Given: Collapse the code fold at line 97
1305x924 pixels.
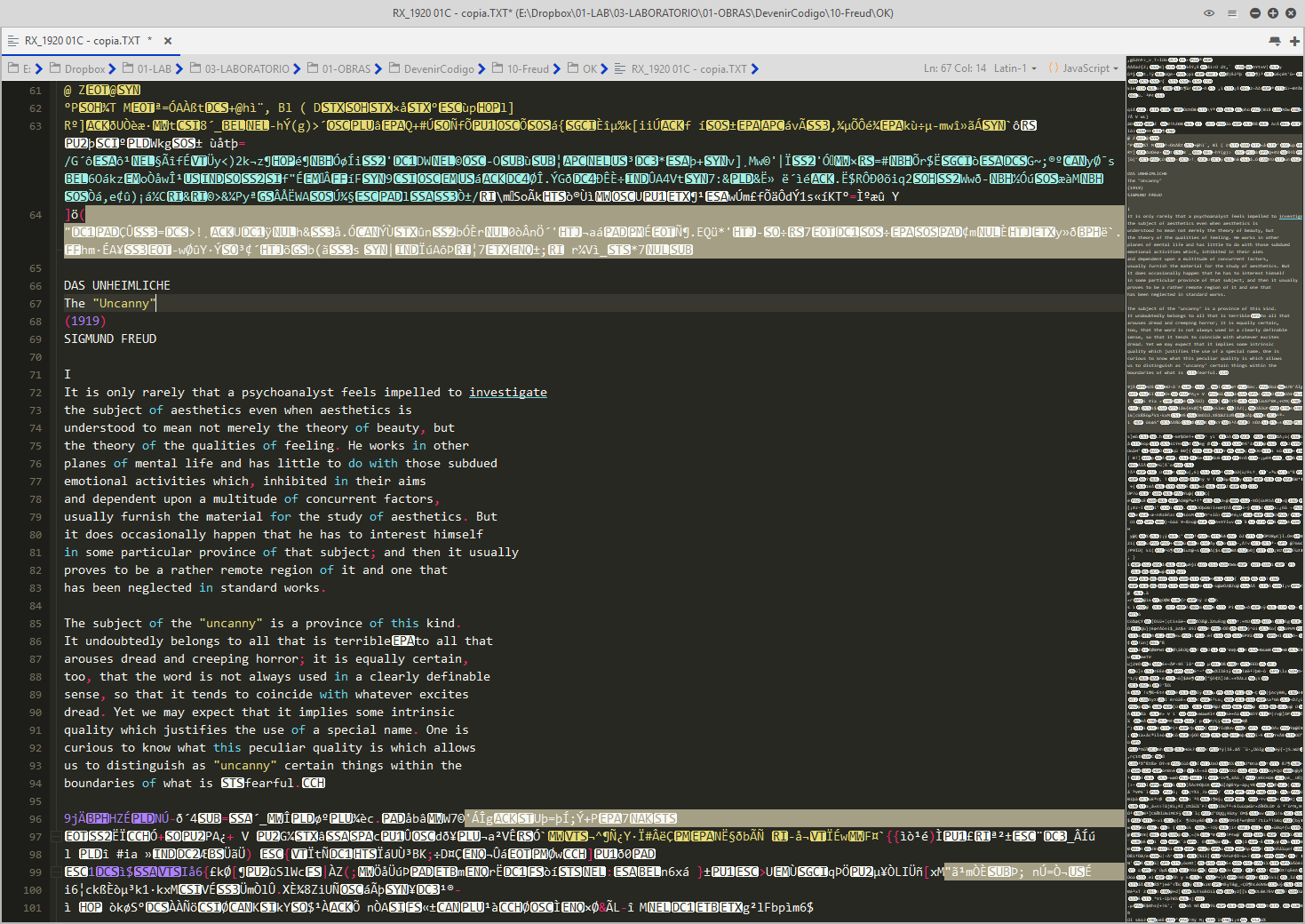Looking at the screenshot, I should 56,836.
